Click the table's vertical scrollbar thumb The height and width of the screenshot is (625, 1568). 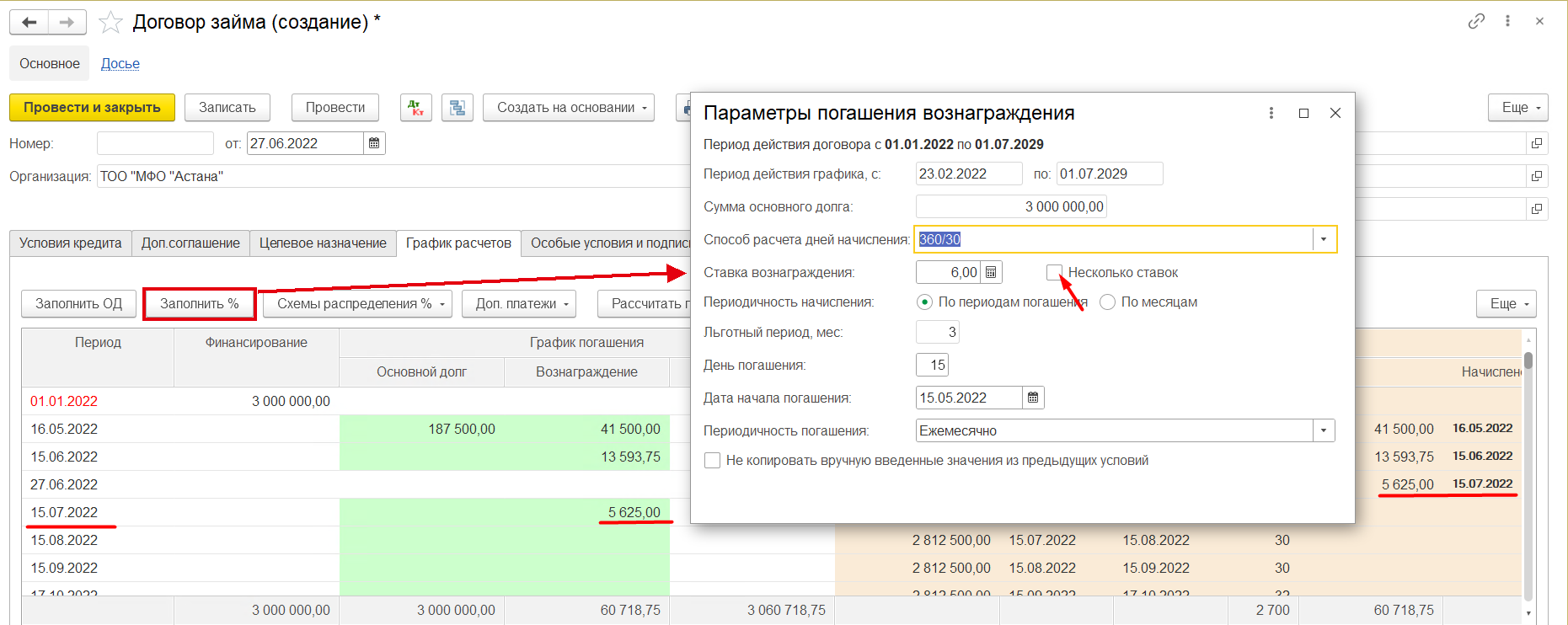(1528, 361)
